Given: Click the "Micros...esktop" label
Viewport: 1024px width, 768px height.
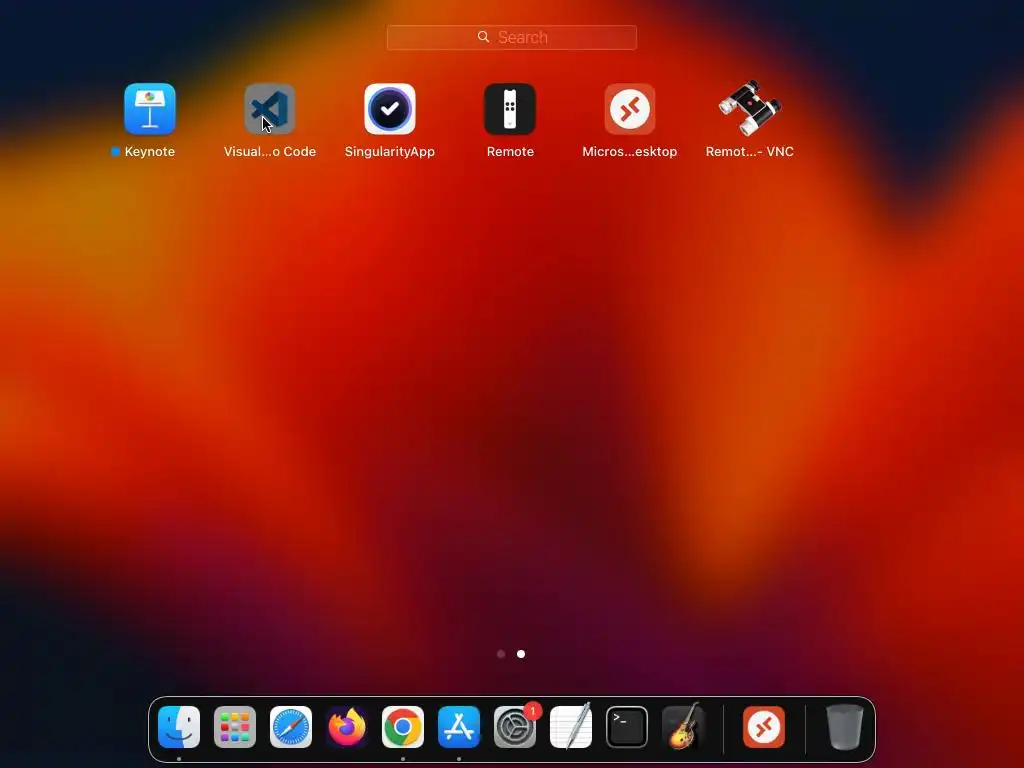Looking at the screenshot, I should pos(630,152).
